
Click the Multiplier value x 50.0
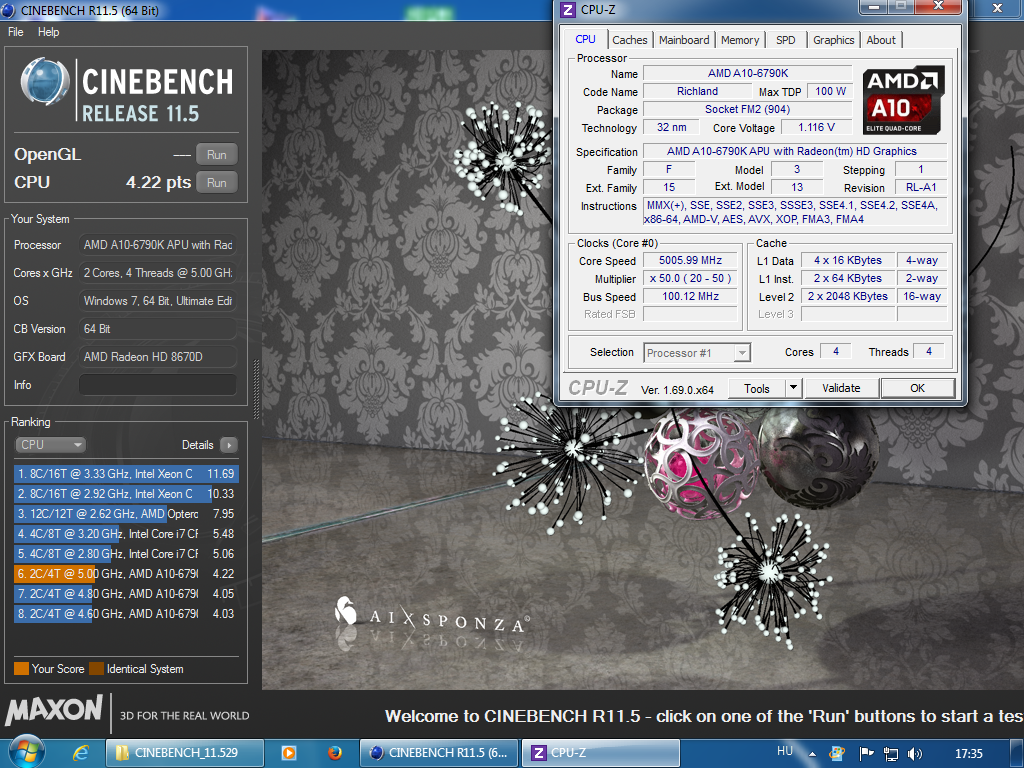coord(690,278)
